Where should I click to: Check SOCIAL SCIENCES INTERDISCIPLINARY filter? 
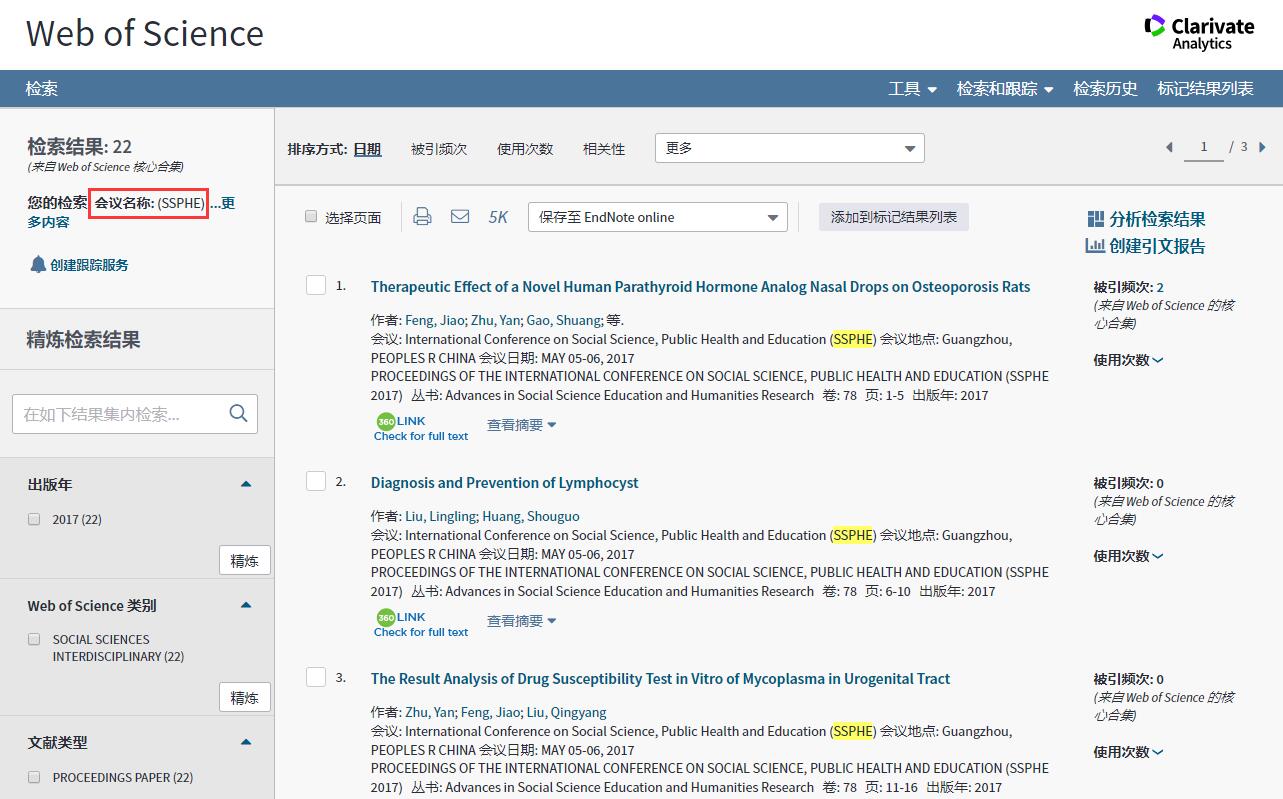[x=34, y=639]
